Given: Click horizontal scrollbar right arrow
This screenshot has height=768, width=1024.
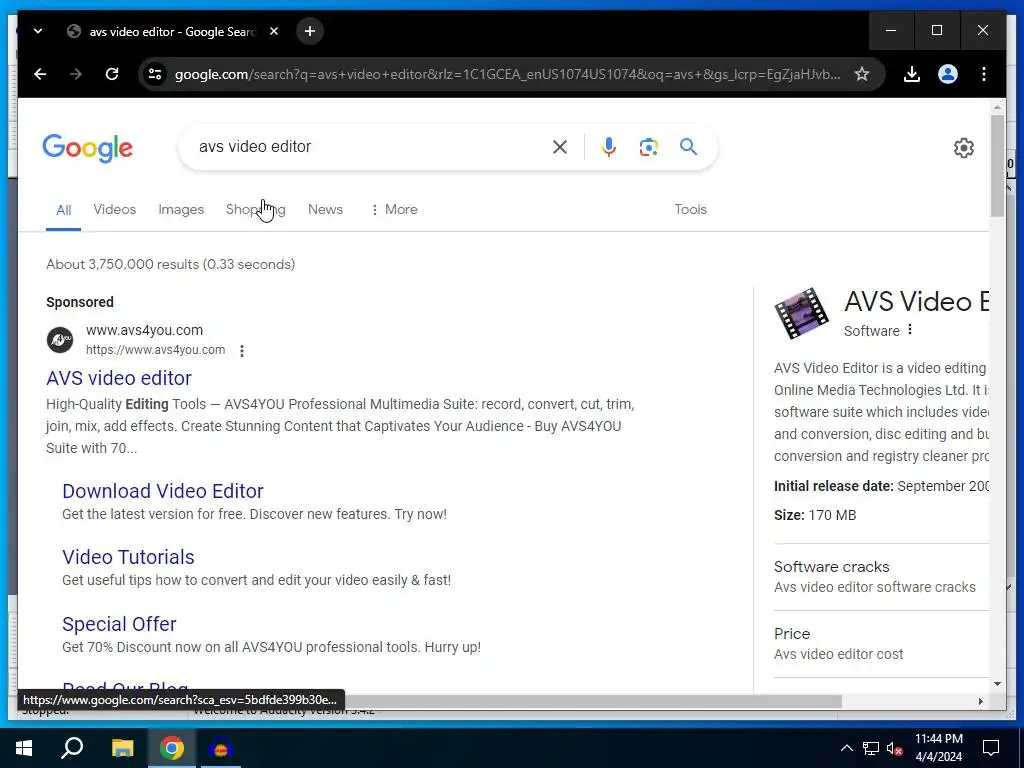Looking at the screenshot, I should click(980, 701).
